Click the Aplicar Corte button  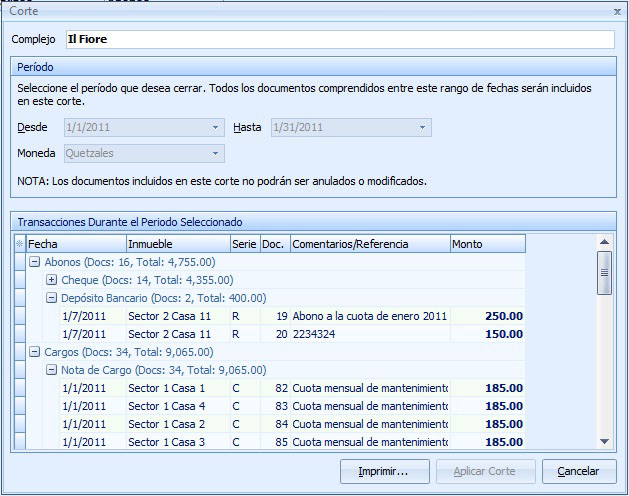click(484, 471)
